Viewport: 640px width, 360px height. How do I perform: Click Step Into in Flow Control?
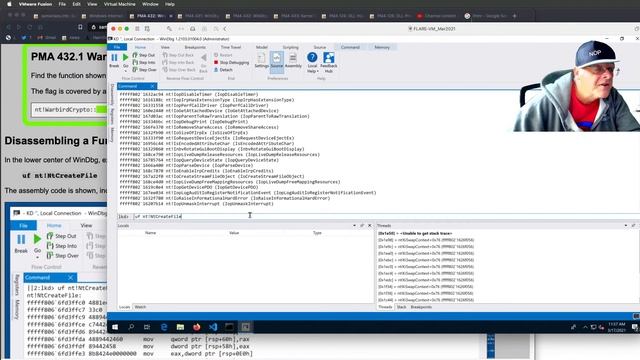pyautogui.click(x=144, y=62)
